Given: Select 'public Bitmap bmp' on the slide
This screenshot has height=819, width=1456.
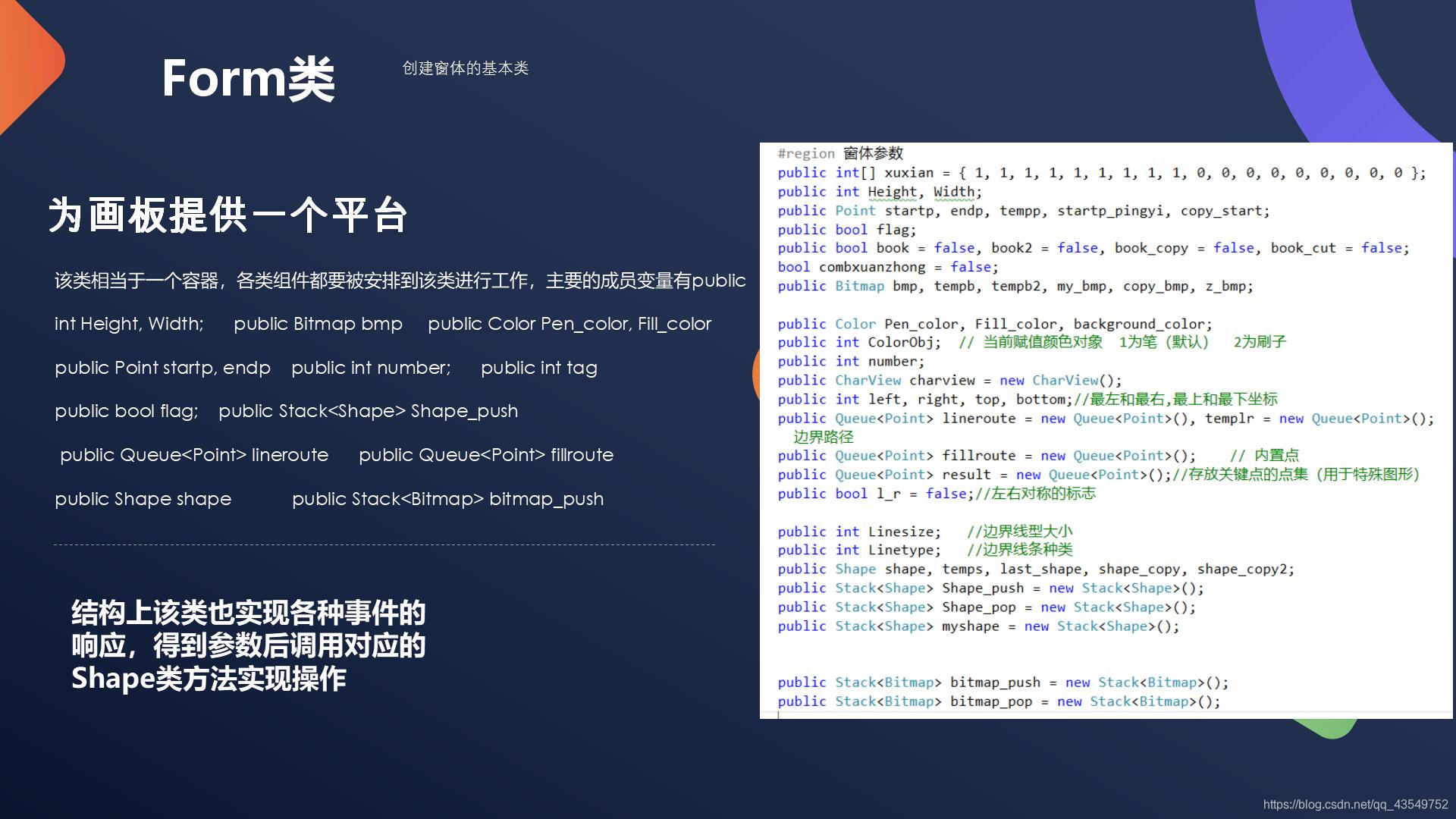Looking at the screenshot, I should click(x=318, y=324).
